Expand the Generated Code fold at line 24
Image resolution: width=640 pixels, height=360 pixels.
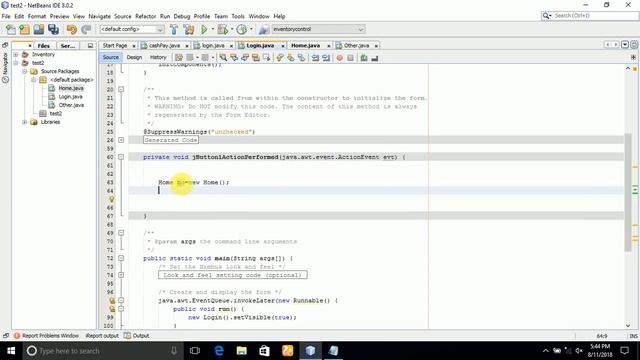tap(121, 140)
